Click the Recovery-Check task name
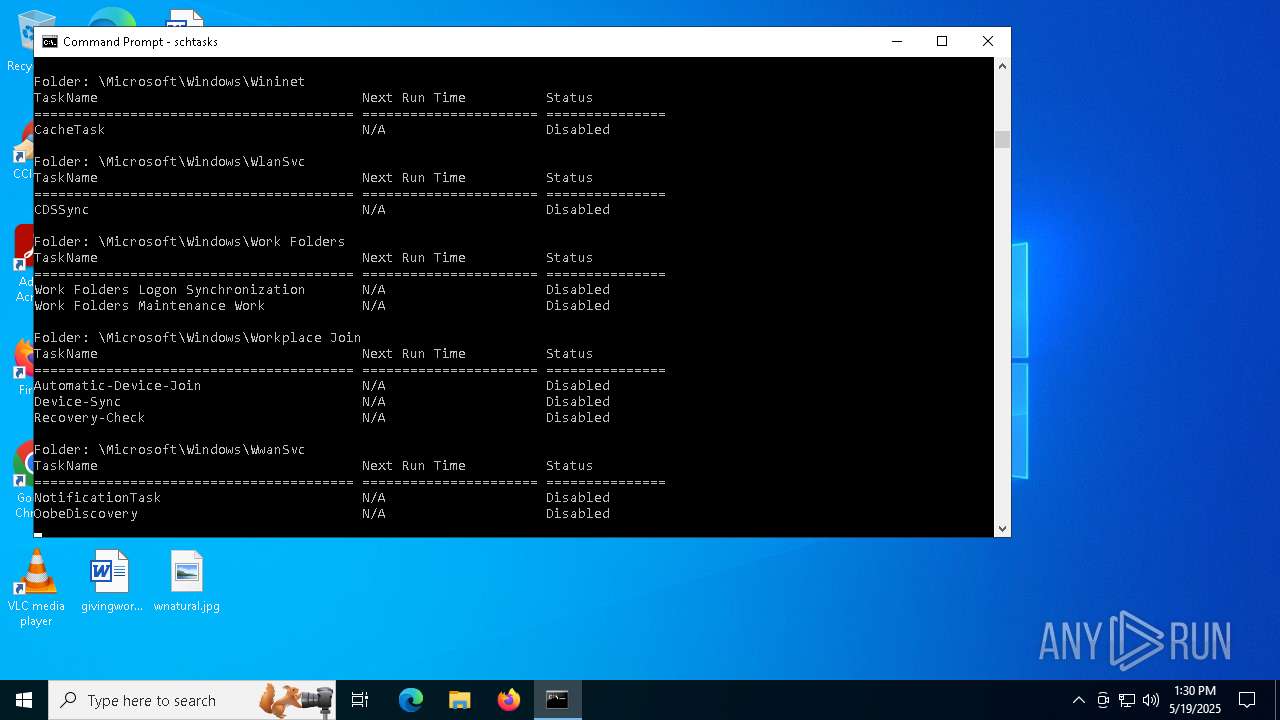The height and width of the screenshot is (720, 1280). coord(90,418)
